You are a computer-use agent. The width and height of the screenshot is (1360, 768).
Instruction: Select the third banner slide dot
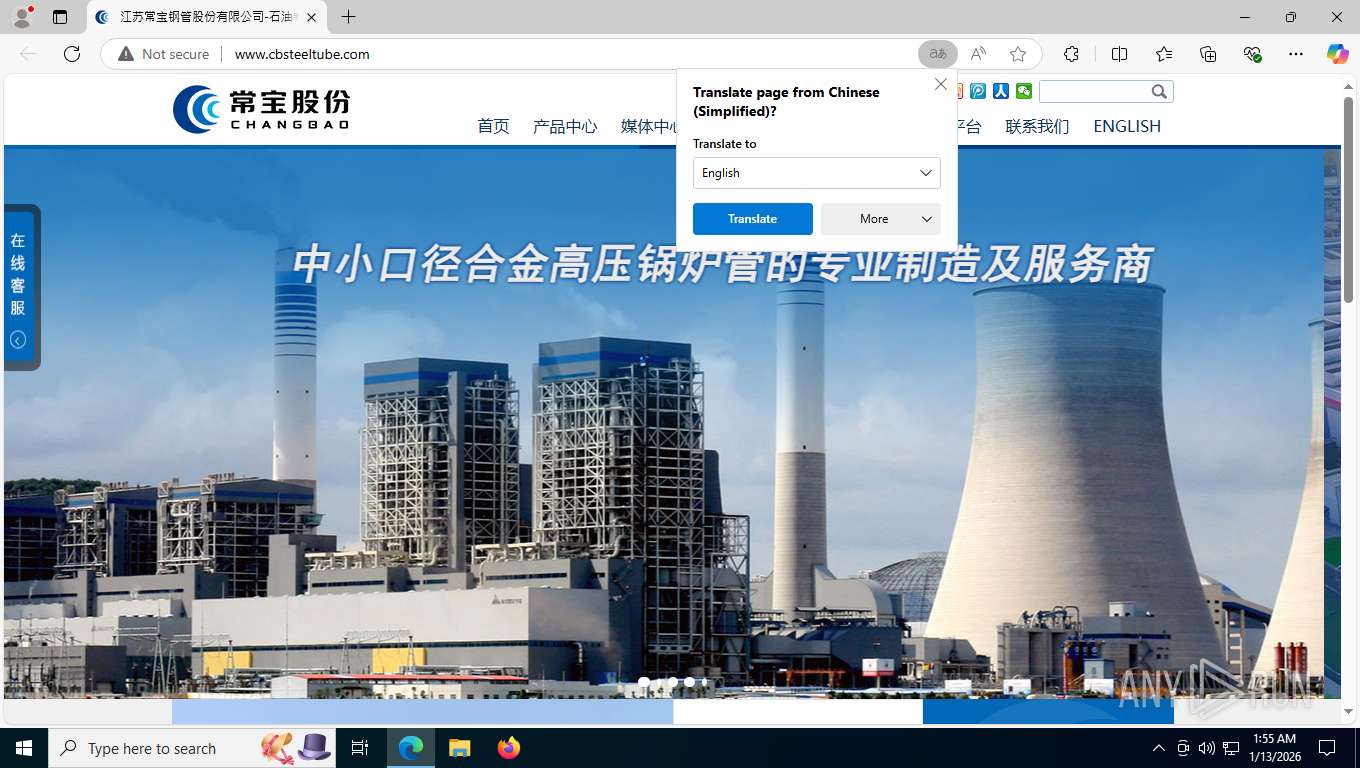tap(673, 682)
